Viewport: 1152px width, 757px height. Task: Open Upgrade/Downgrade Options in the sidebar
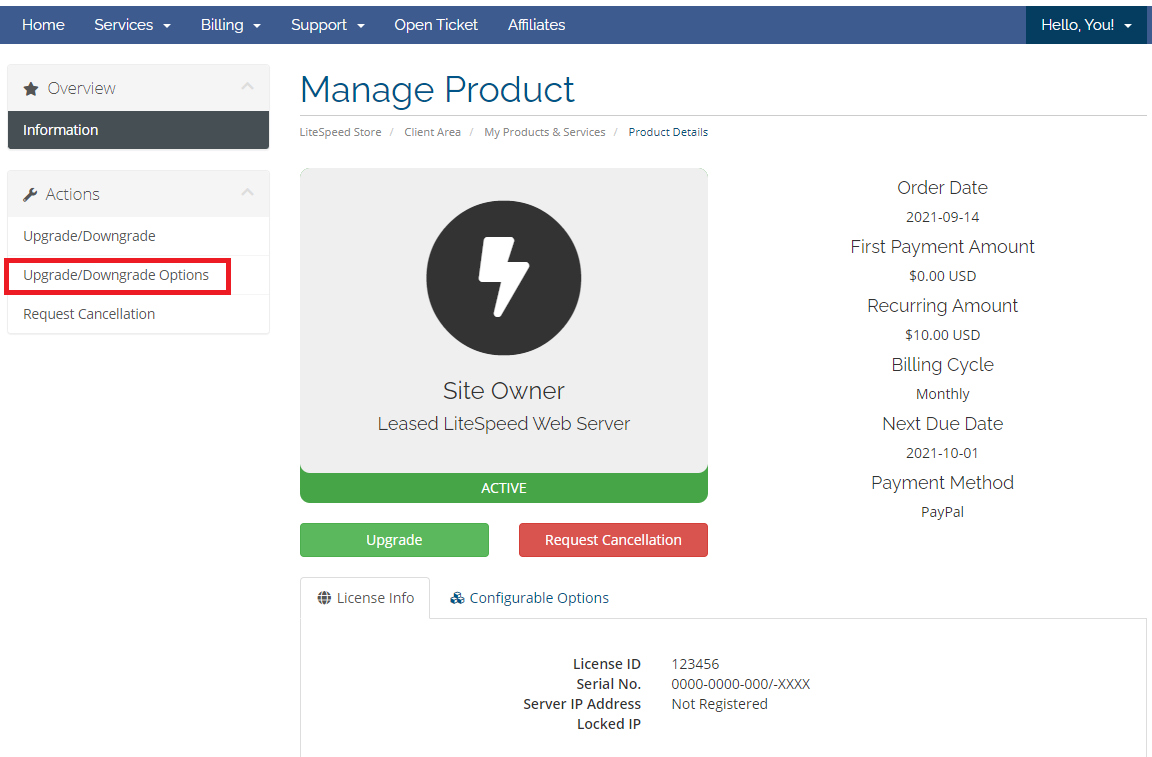point(138,275)
